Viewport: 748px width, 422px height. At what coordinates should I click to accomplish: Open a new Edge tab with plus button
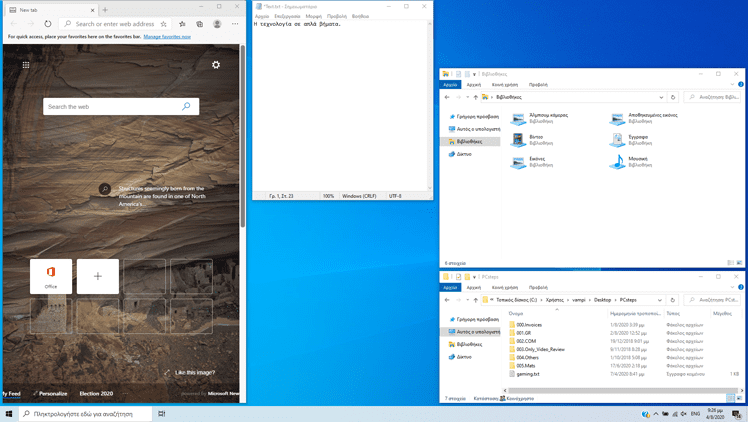click(x=105, y=10)
